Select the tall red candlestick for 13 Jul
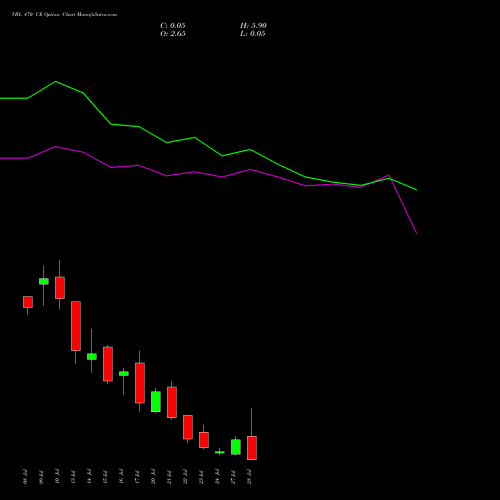500x500 pixels. tap(76, 326)
